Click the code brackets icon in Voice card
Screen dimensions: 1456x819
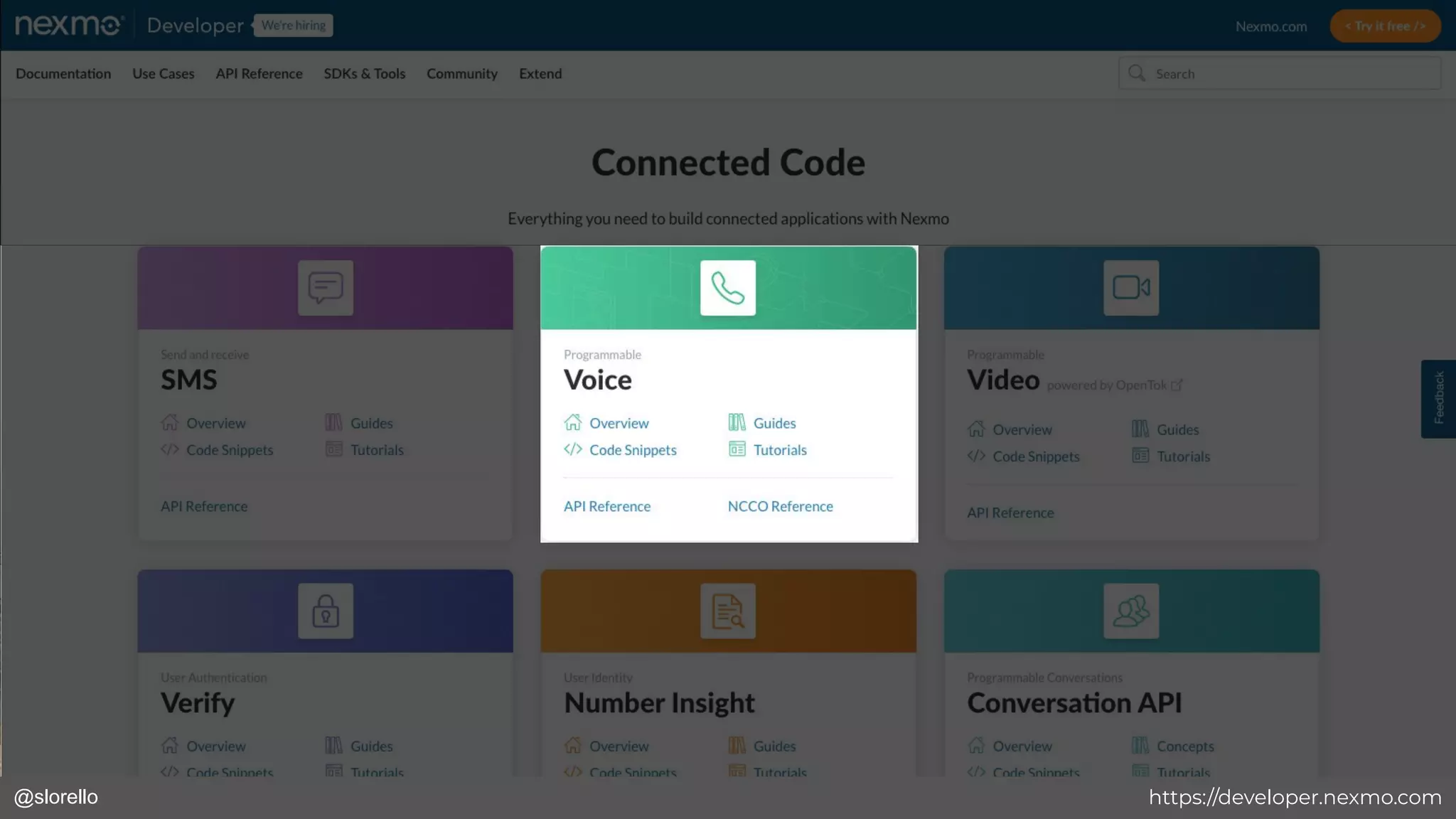coord(572,449)
